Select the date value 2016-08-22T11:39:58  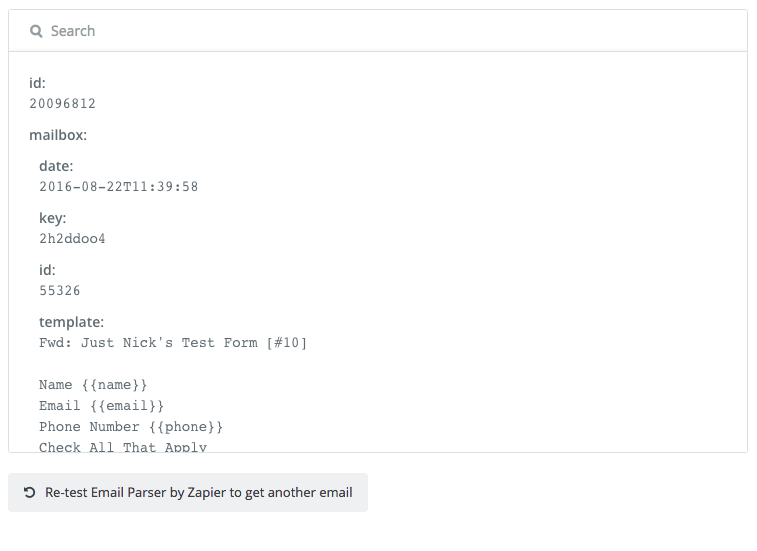(118, 187)
